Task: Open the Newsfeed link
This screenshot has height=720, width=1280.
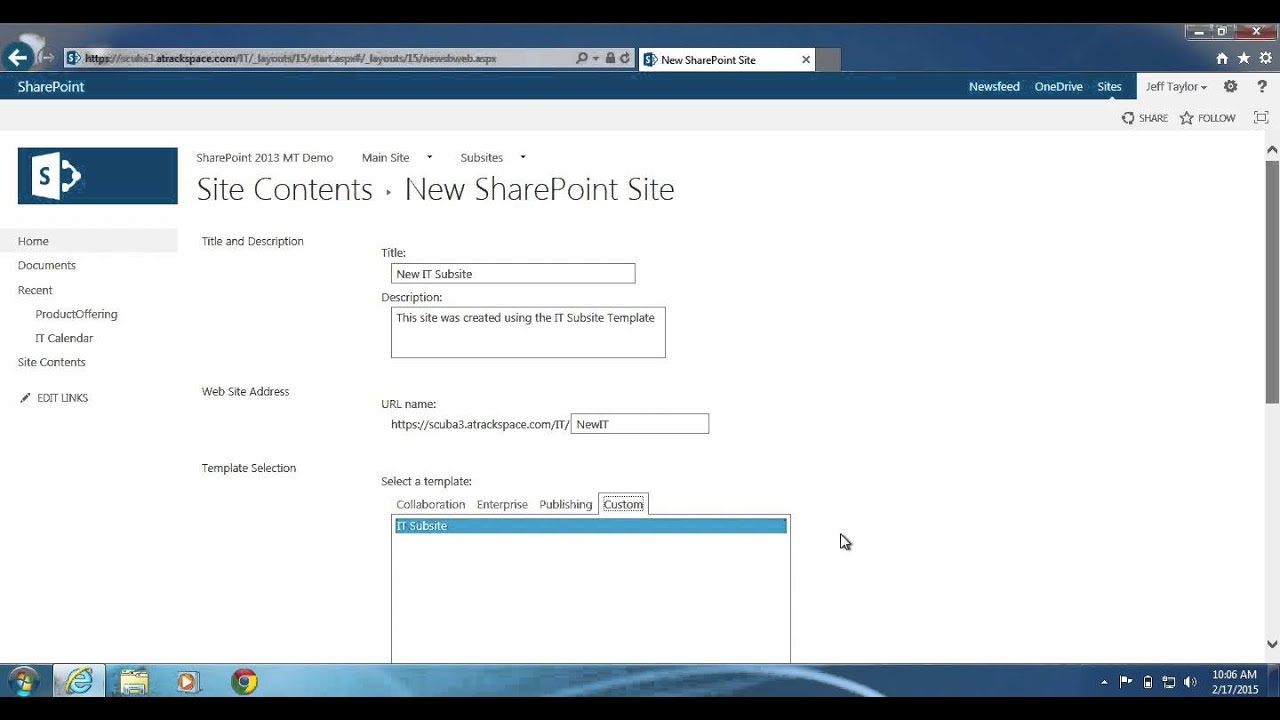Action: tap(994, 87)
